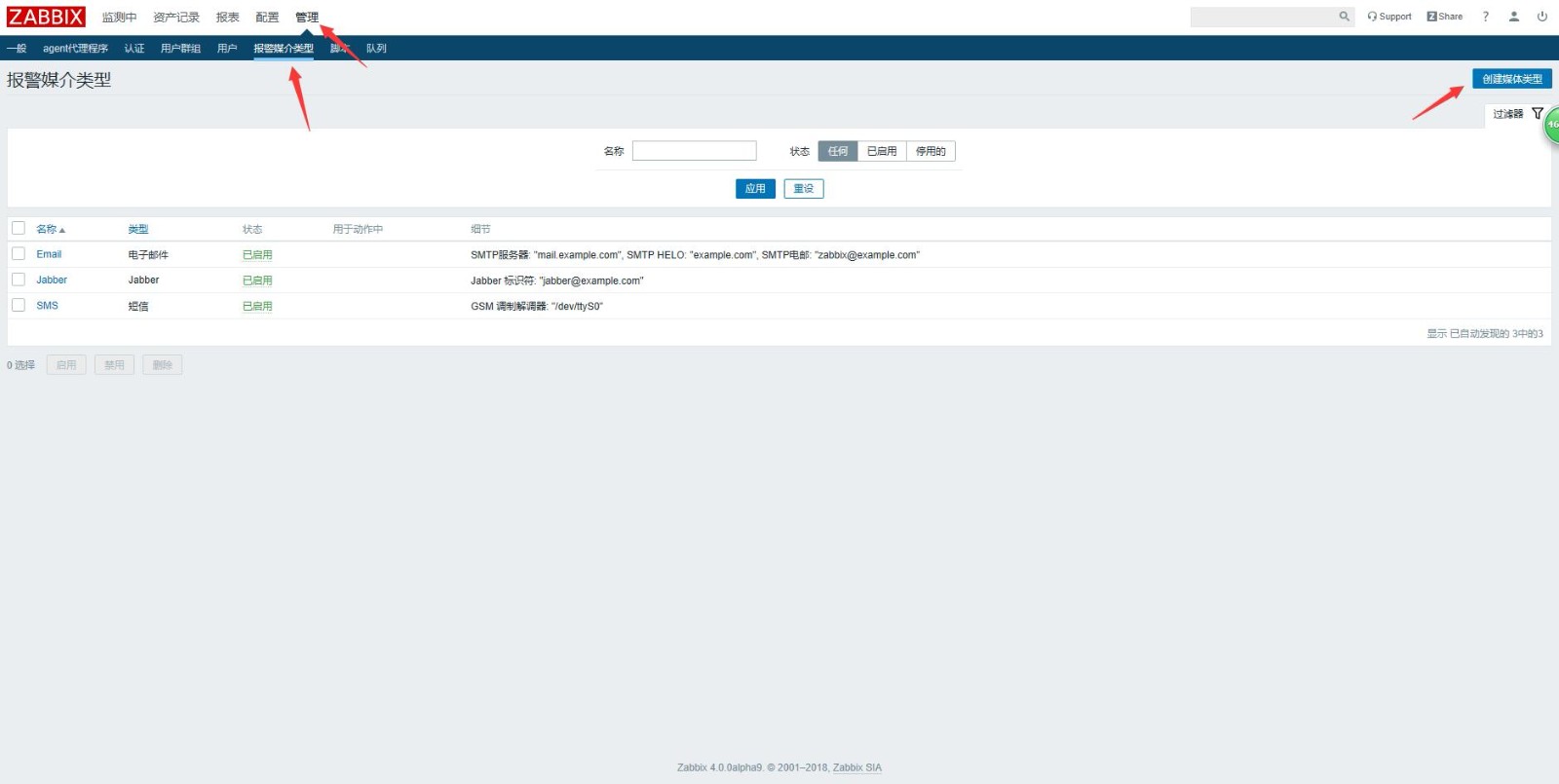Viewport: 1559px width, 784px height.
Task: Toggle the Jabber row 已启用 status
Action: (x=257, y=280)
